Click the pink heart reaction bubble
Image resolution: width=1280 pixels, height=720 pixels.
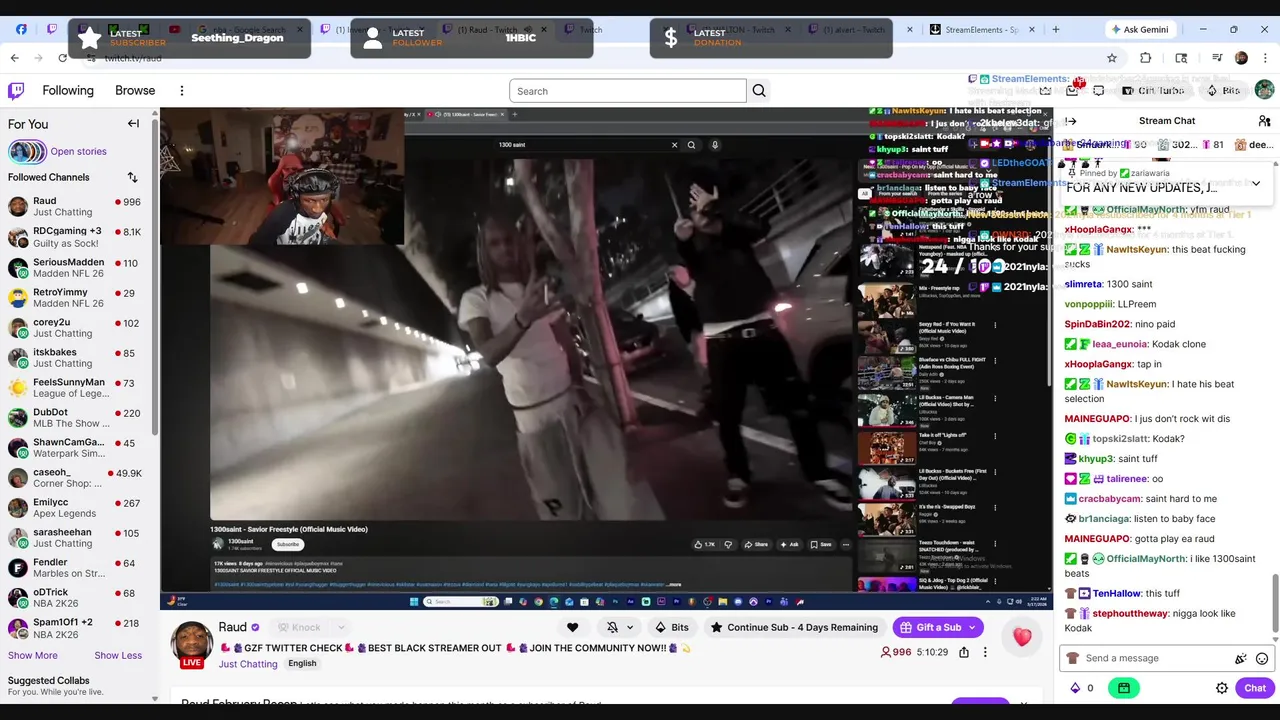click(1022, 637)
